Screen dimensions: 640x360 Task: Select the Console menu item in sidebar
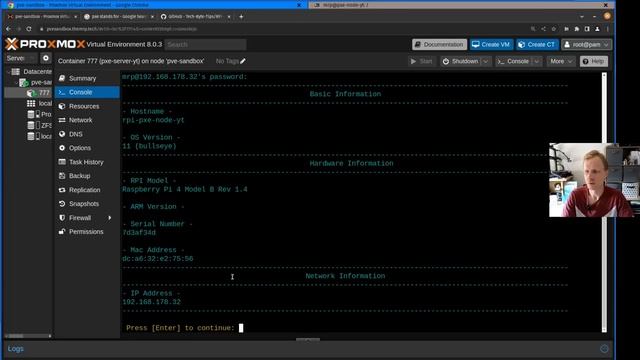click(x=87, y=92)
